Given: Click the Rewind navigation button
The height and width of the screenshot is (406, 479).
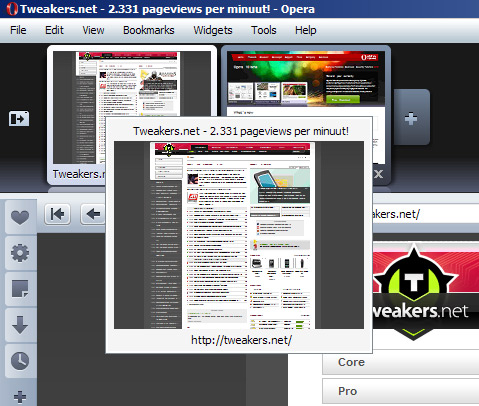Looking at the screenshot, I should click(x=57, y=214).
